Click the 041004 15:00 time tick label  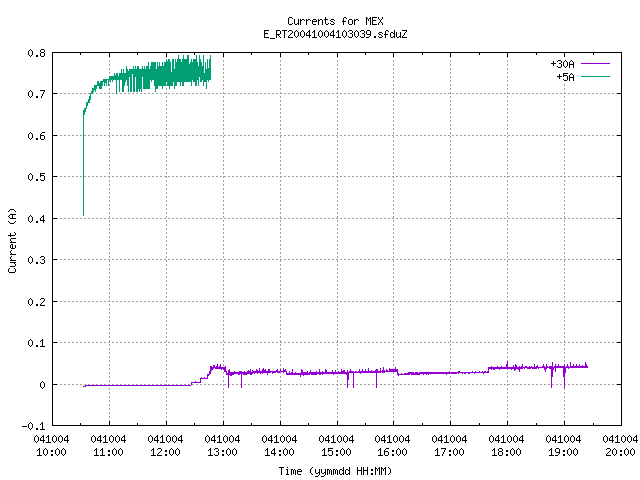tap(336, 446)
